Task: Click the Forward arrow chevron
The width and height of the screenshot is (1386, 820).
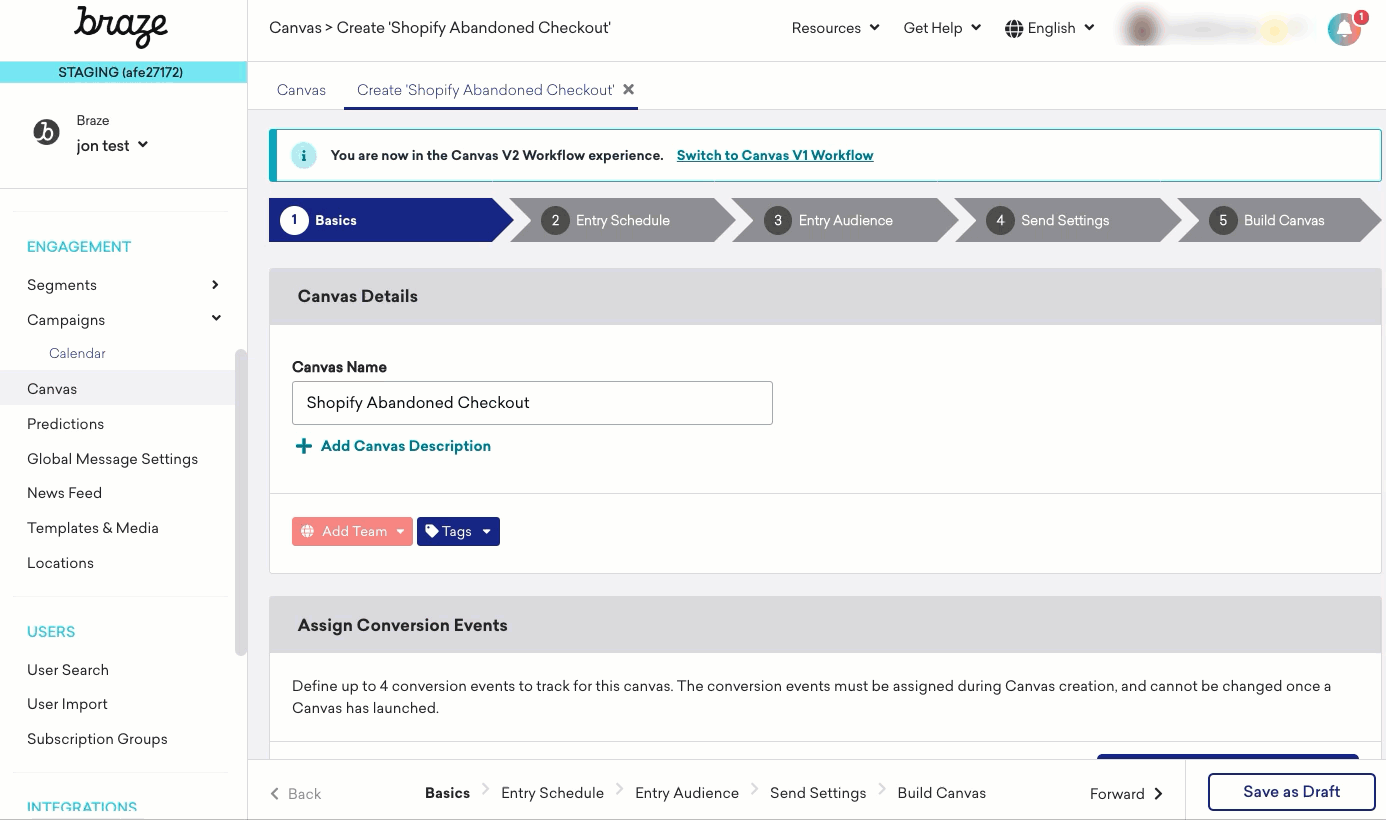Action: (x=1159, y=794)
